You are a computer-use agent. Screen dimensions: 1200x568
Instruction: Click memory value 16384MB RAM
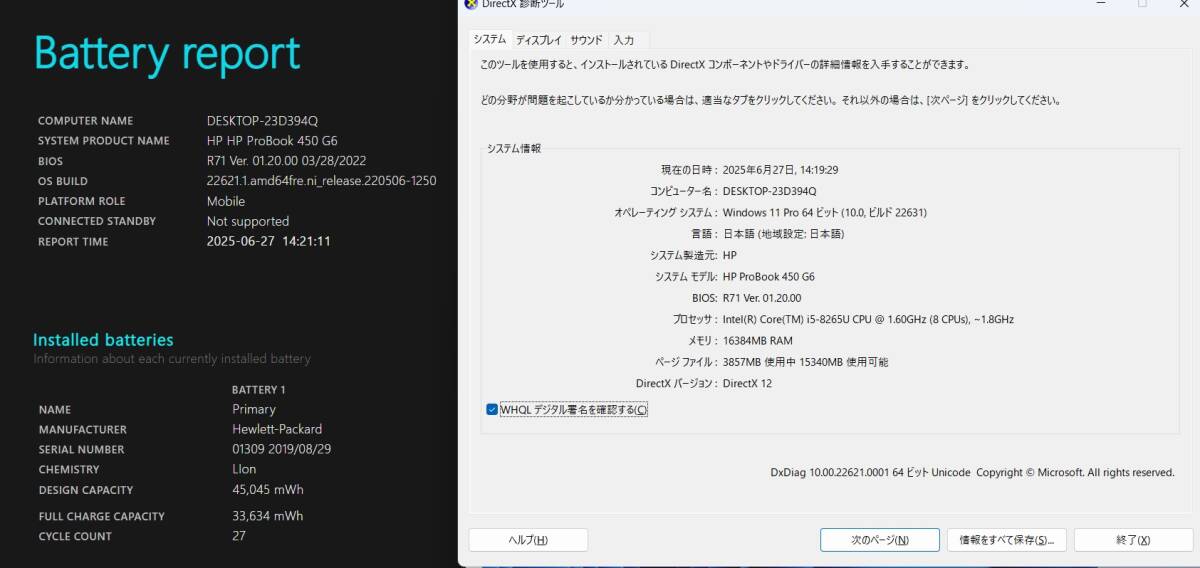click(x=757, y=340)
